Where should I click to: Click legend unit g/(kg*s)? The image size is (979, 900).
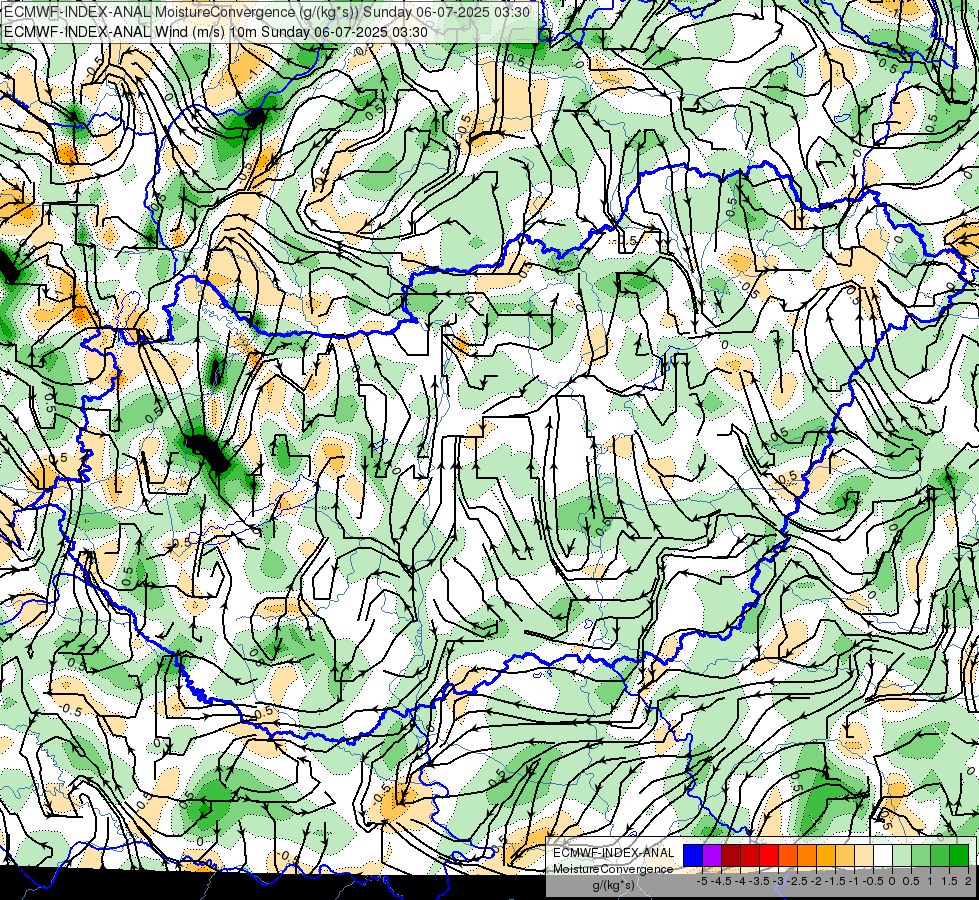click(x=614, y=886)
